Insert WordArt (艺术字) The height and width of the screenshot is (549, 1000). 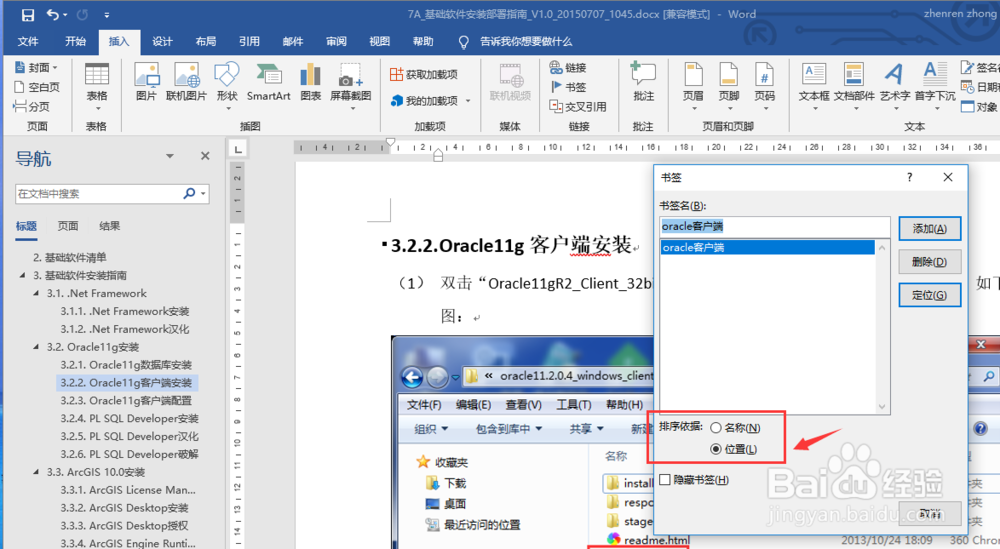click(895, 85)
